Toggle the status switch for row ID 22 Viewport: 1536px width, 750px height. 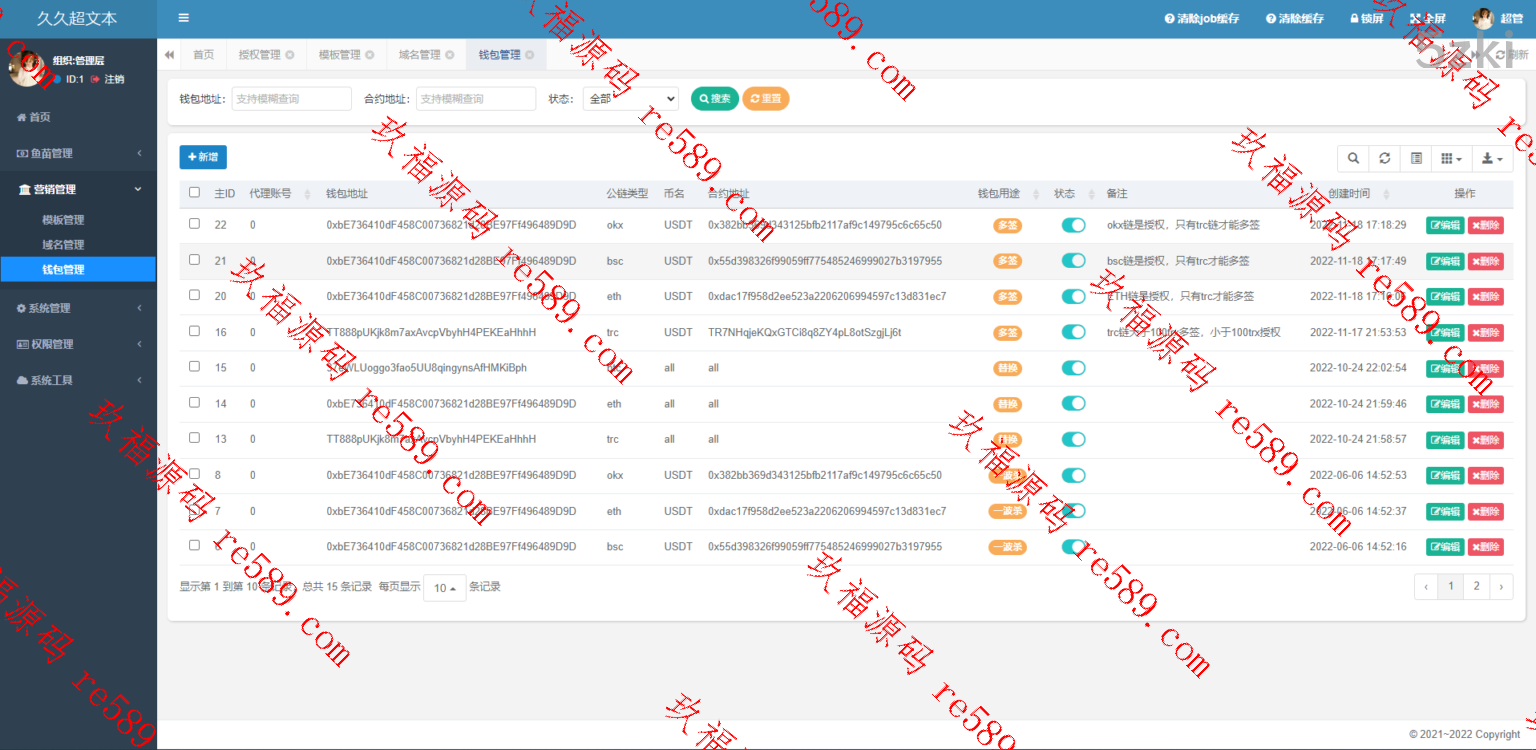click(x=1073, y=225)
